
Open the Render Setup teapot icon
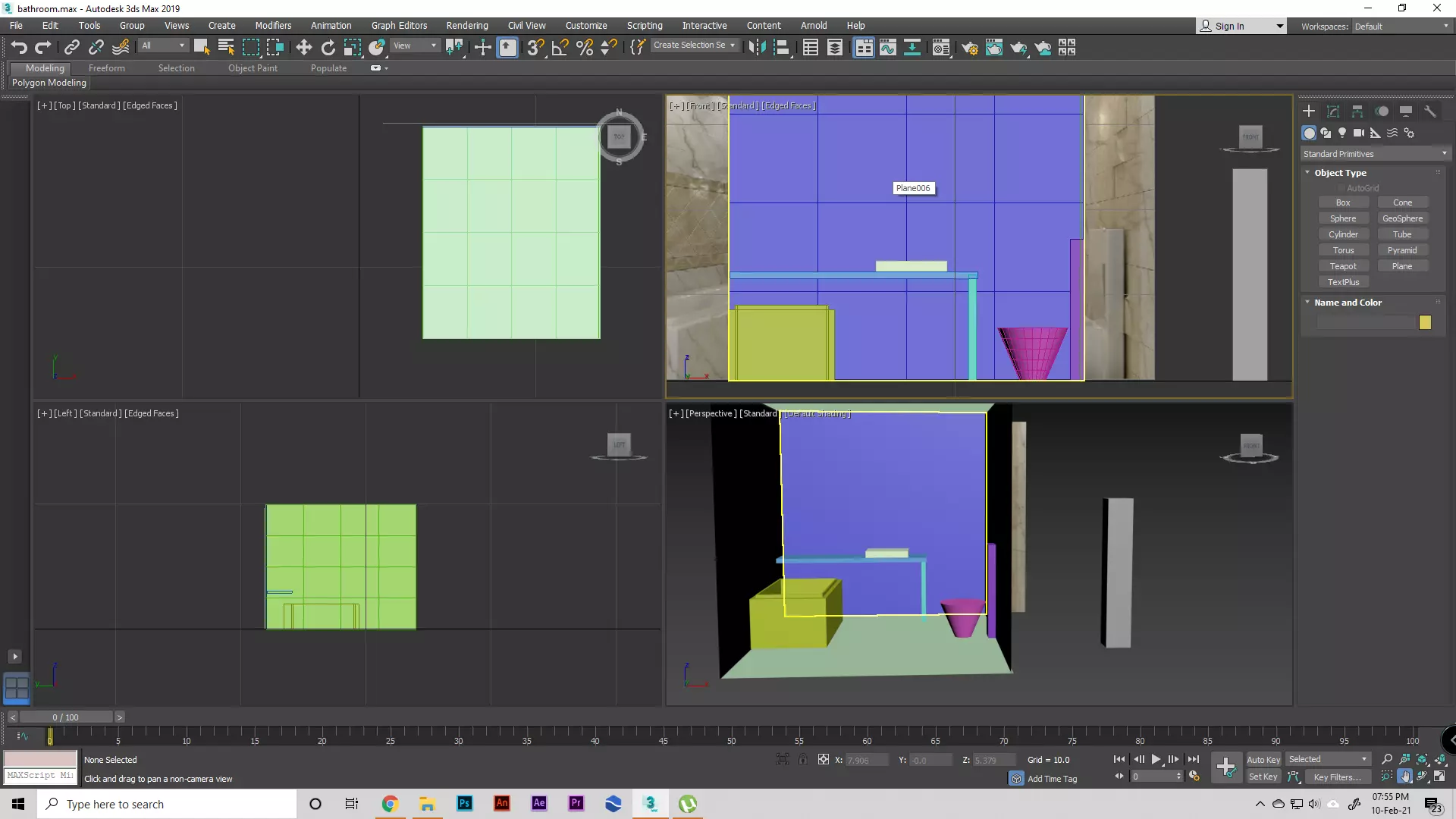[969, 48]
